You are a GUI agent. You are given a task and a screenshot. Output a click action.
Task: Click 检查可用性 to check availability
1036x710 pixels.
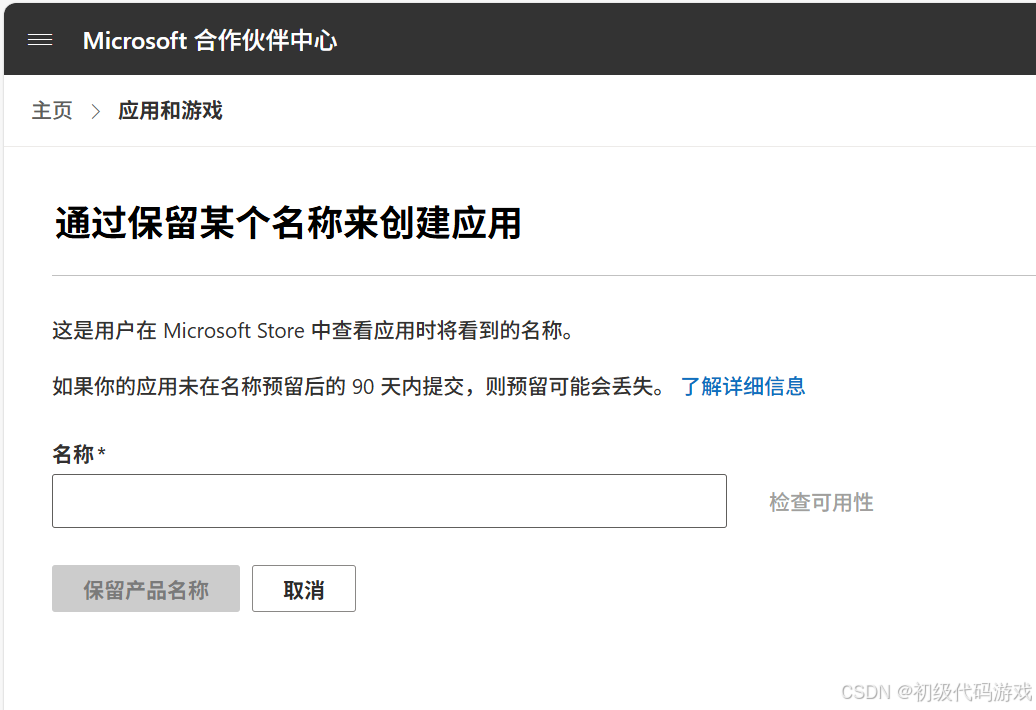point(821,503)
